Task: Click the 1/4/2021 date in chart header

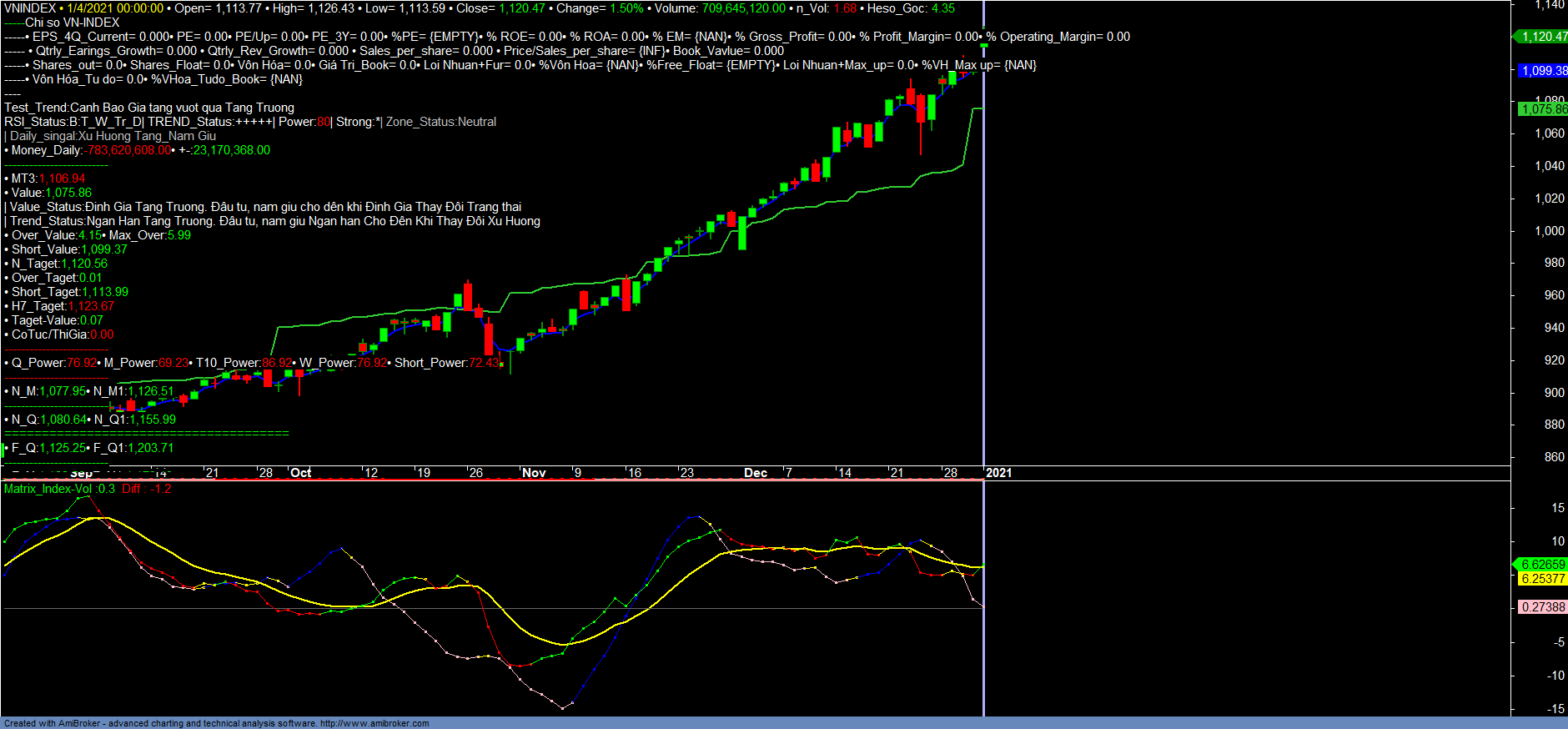Action: [x=90, y=8]
